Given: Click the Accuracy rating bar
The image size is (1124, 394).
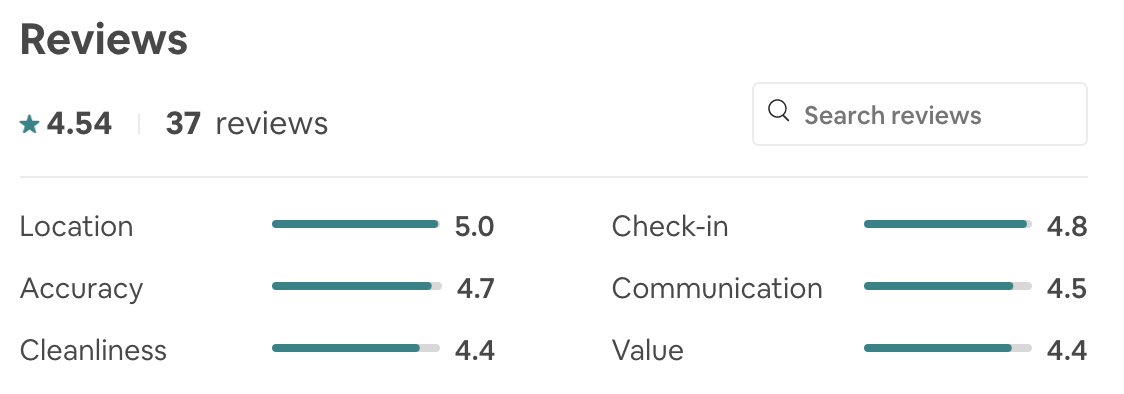Looking at the screenshot, I should [356, 286].
